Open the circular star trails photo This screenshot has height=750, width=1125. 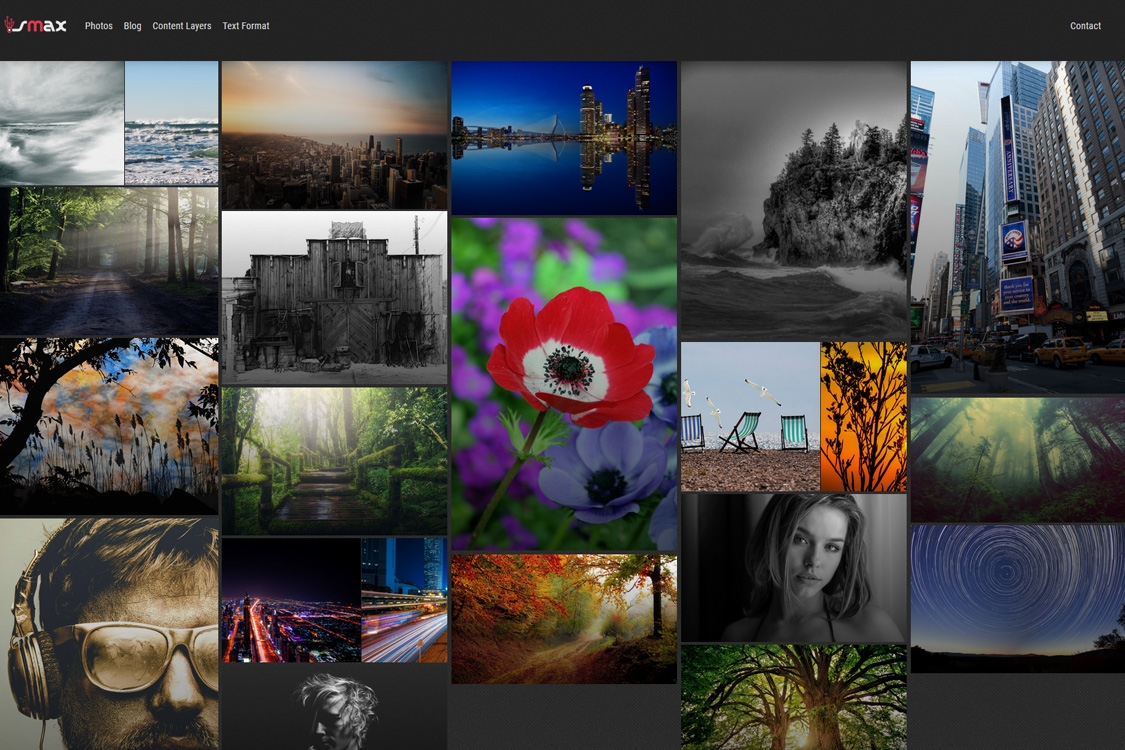1018,599
